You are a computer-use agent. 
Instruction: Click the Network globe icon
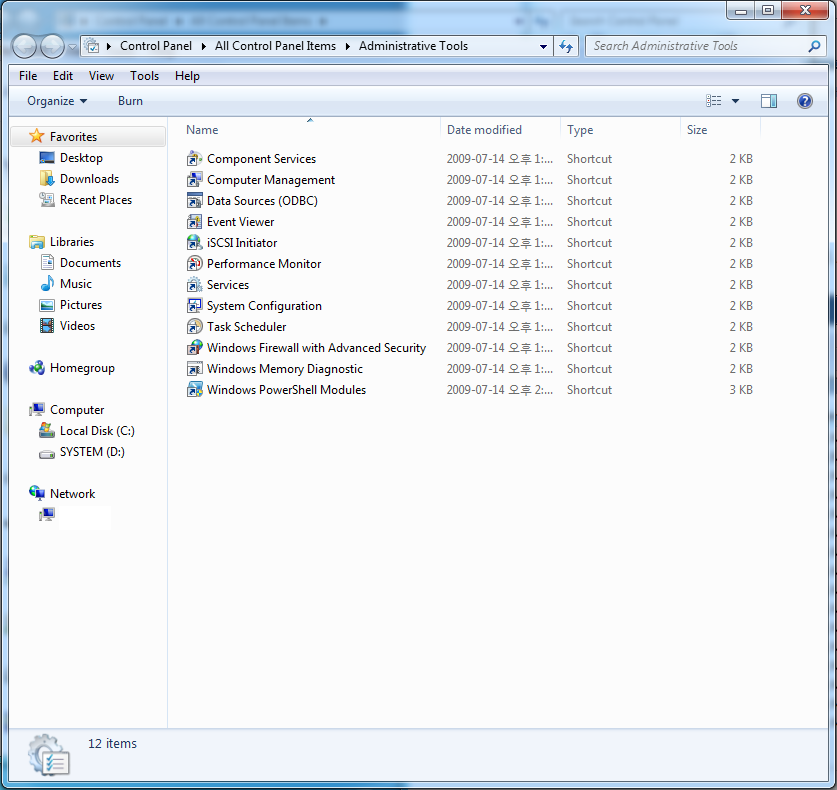point(37,493)
